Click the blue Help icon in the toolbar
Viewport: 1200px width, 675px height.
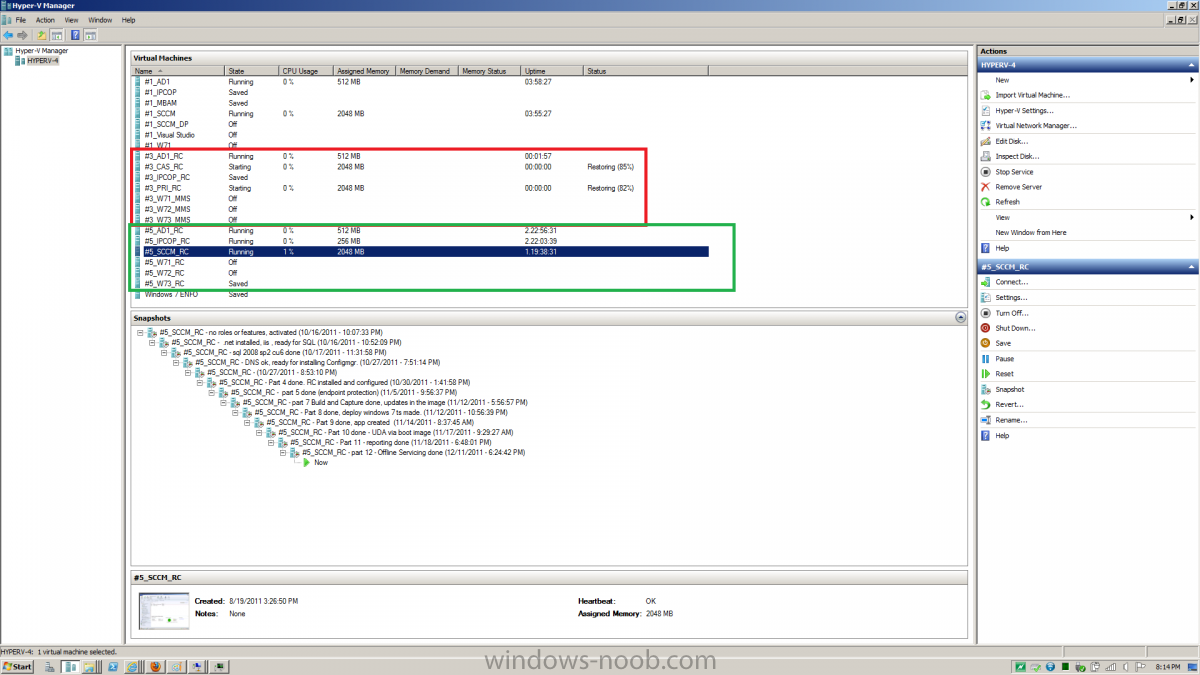point(76,35)
